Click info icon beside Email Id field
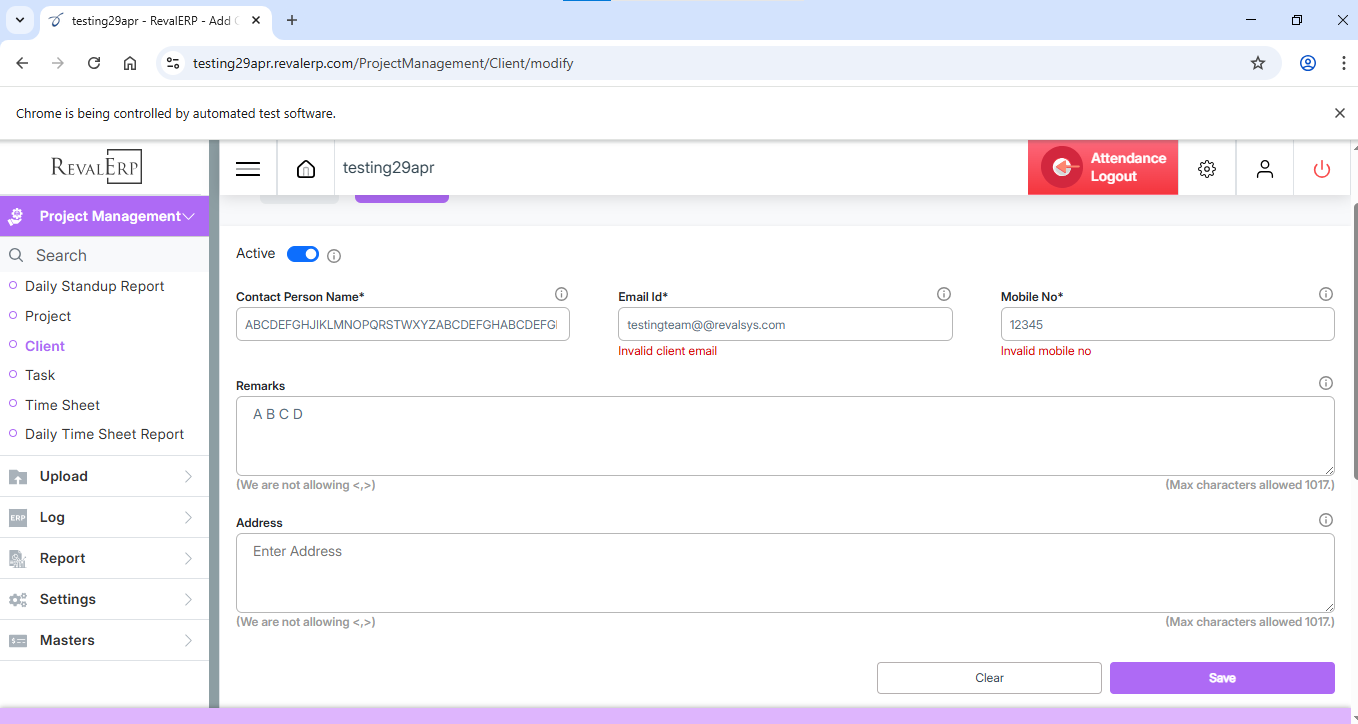The width and height of the screenshot is (1358, 724). (943, 294)
